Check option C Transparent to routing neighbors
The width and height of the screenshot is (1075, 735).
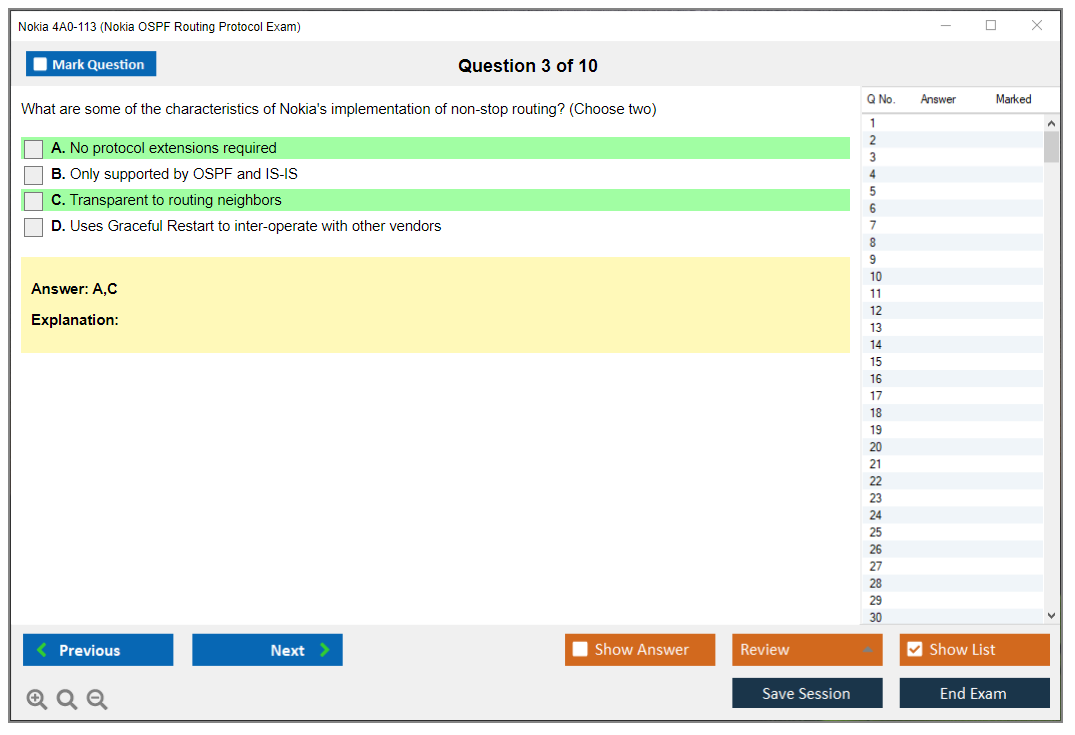point(34,201)
